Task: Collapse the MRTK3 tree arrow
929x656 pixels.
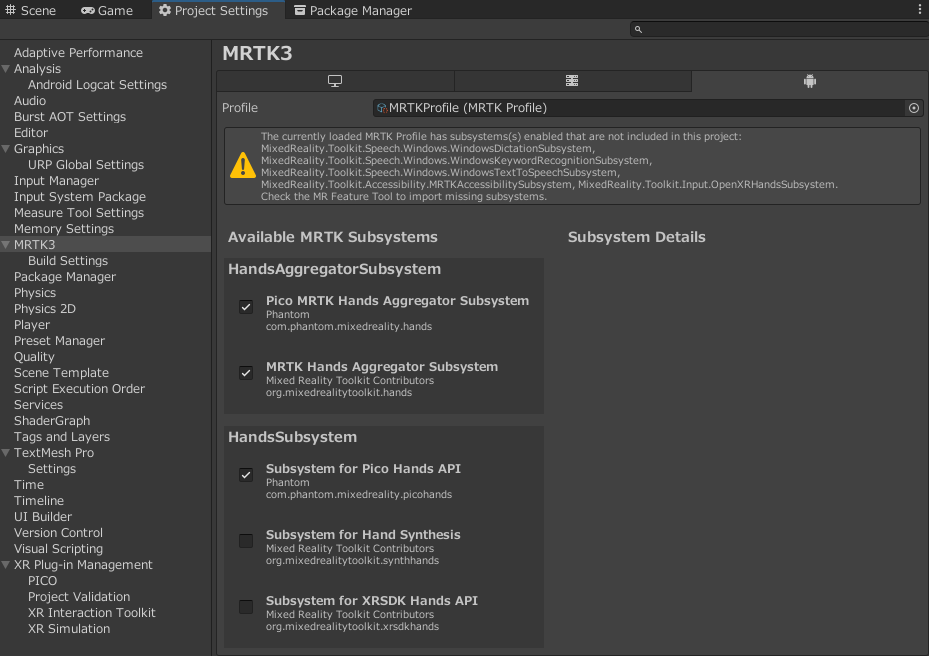Action: (x=6, y=245)
